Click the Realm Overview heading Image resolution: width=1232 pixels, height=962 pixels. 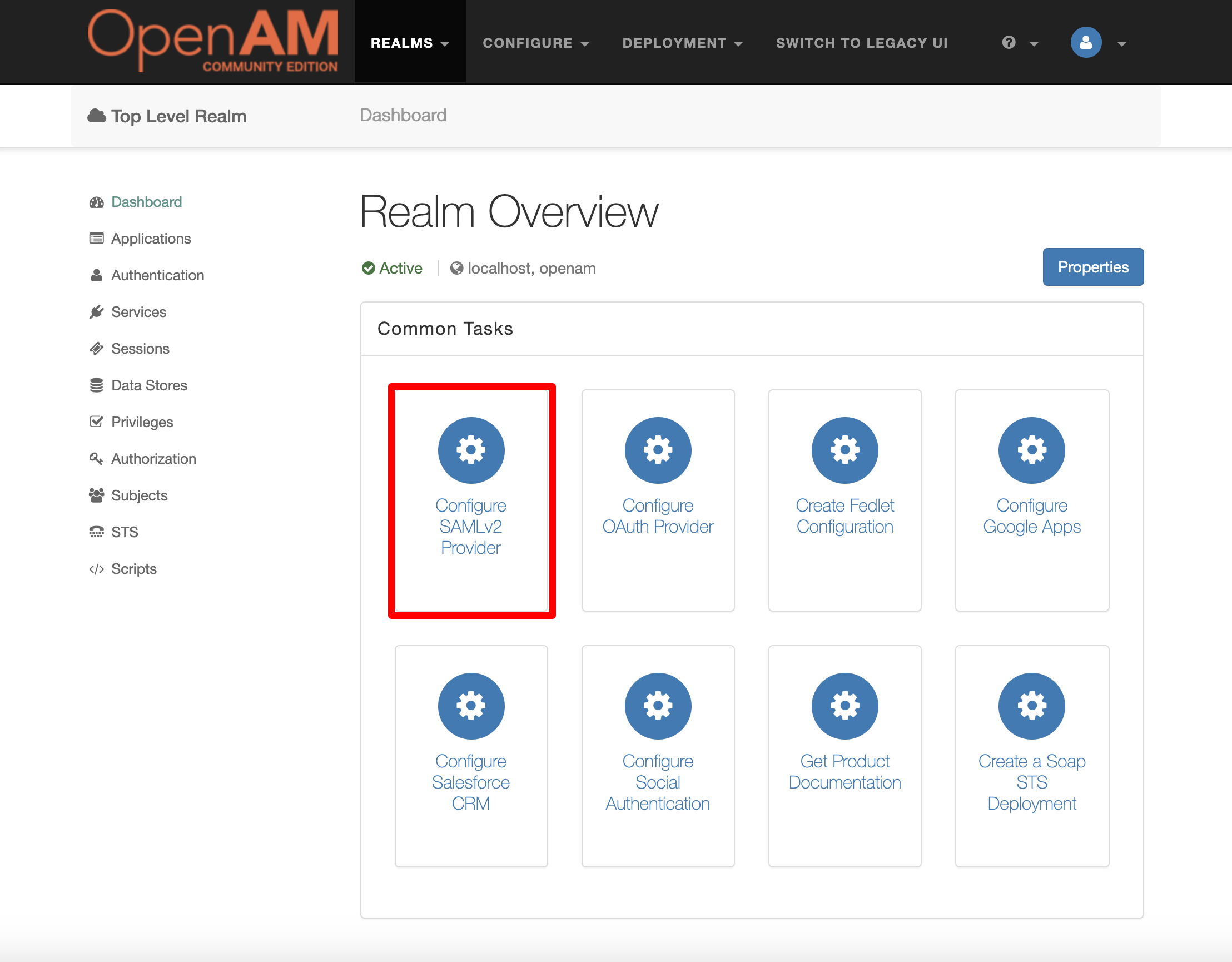tap(508, 211)
